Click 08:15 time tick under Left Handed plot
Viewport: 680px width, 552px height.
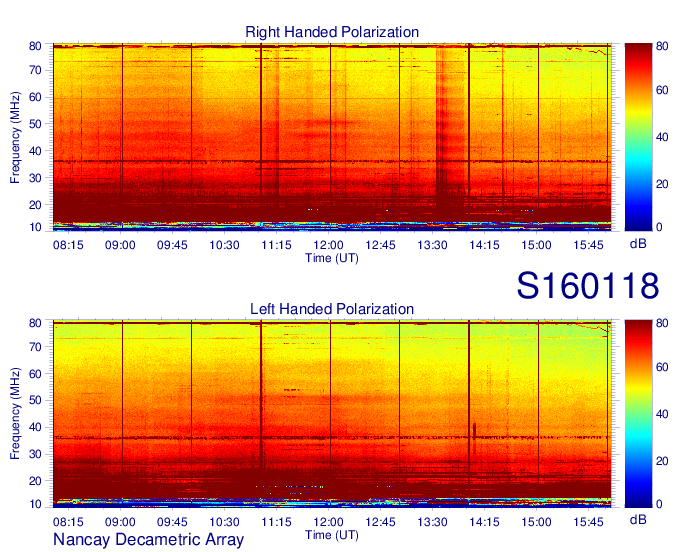(68, 522)
